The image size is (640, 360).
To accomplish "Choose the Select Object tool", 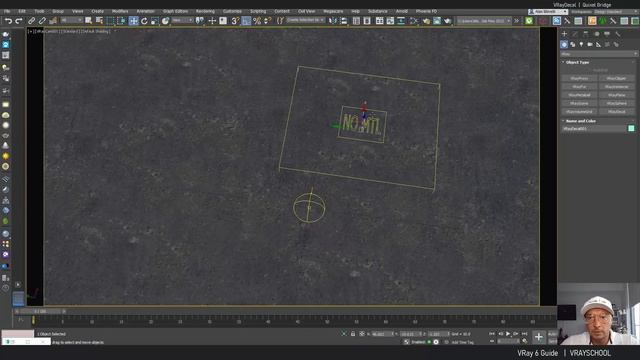I will pos(89,21).
